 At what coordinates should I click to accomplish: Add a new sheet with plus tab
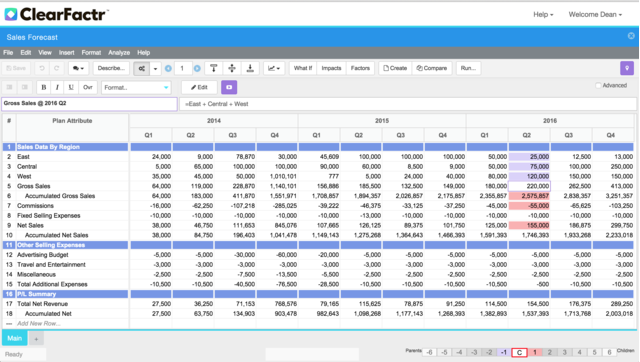click(36, 339)
